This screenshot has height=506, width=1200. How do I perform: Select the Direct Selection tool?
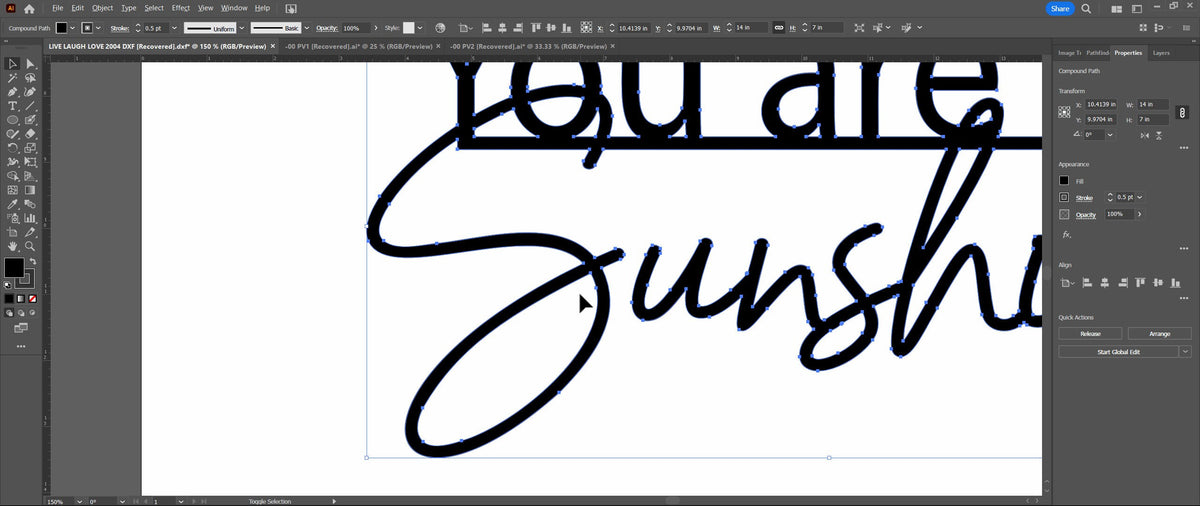pos(30,64)
